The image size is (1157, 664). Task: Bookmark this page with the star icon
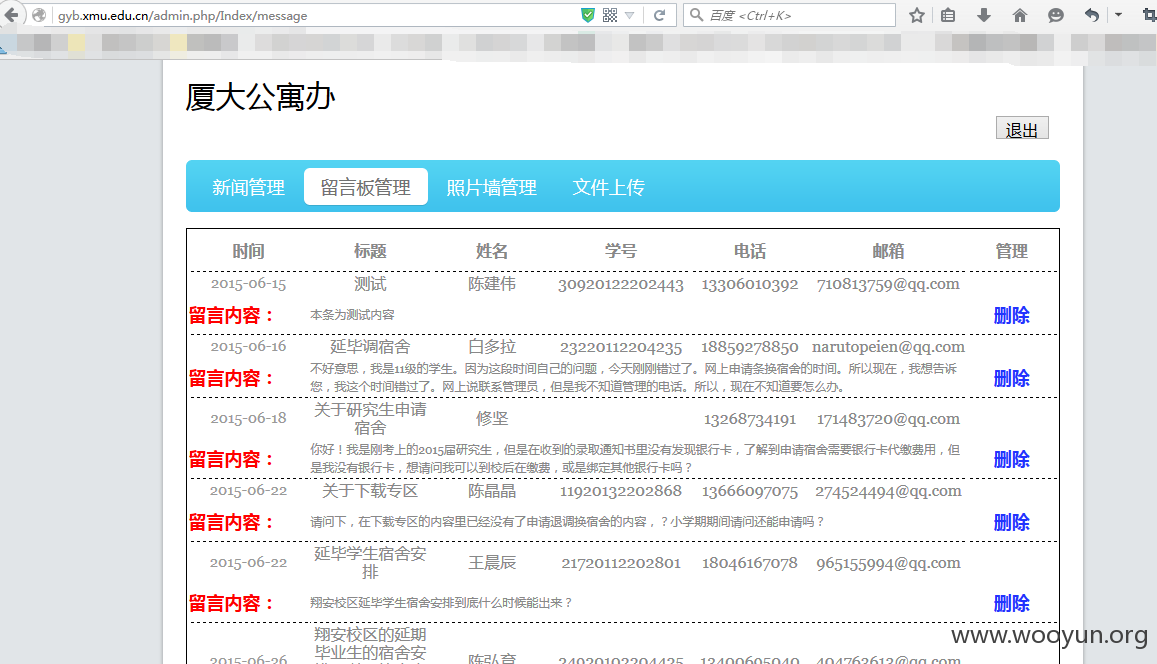coord(916,15)
